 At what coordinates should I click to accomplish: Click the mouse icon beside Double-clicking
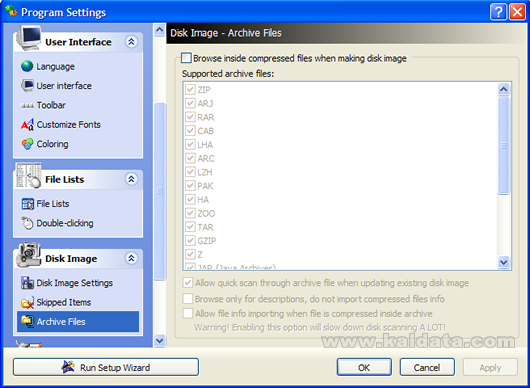pyautogui.click(x=27, y=223)
